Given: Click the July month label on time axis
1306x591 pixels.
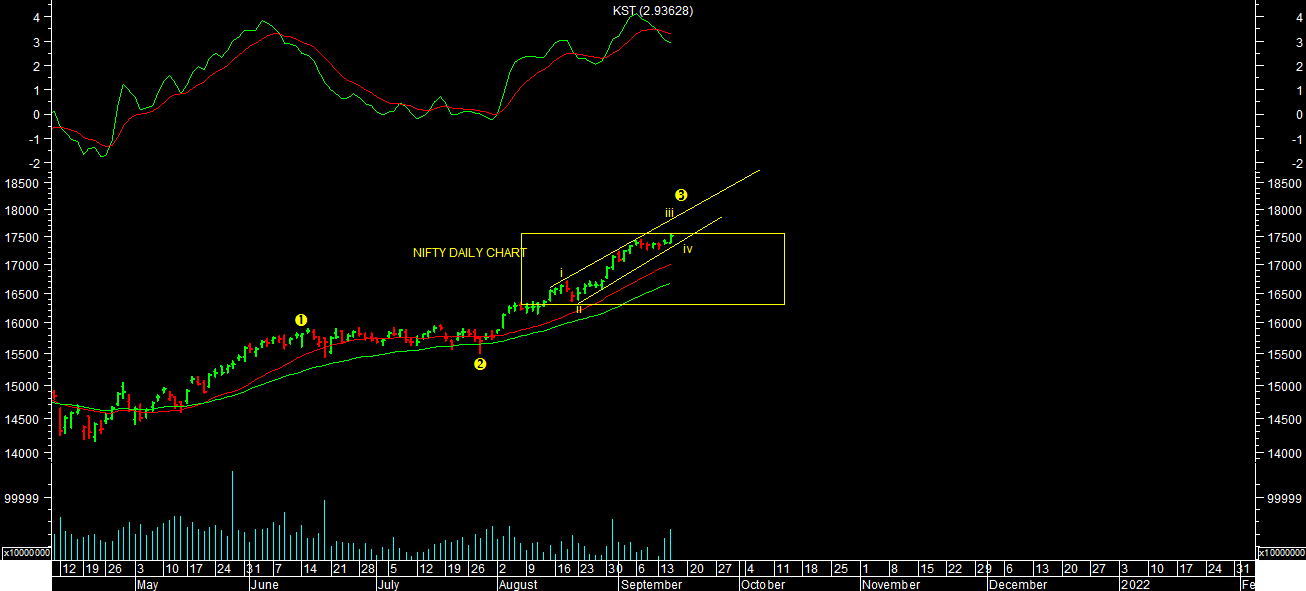Looking at the screenshot, I should (x=391, y=584).
